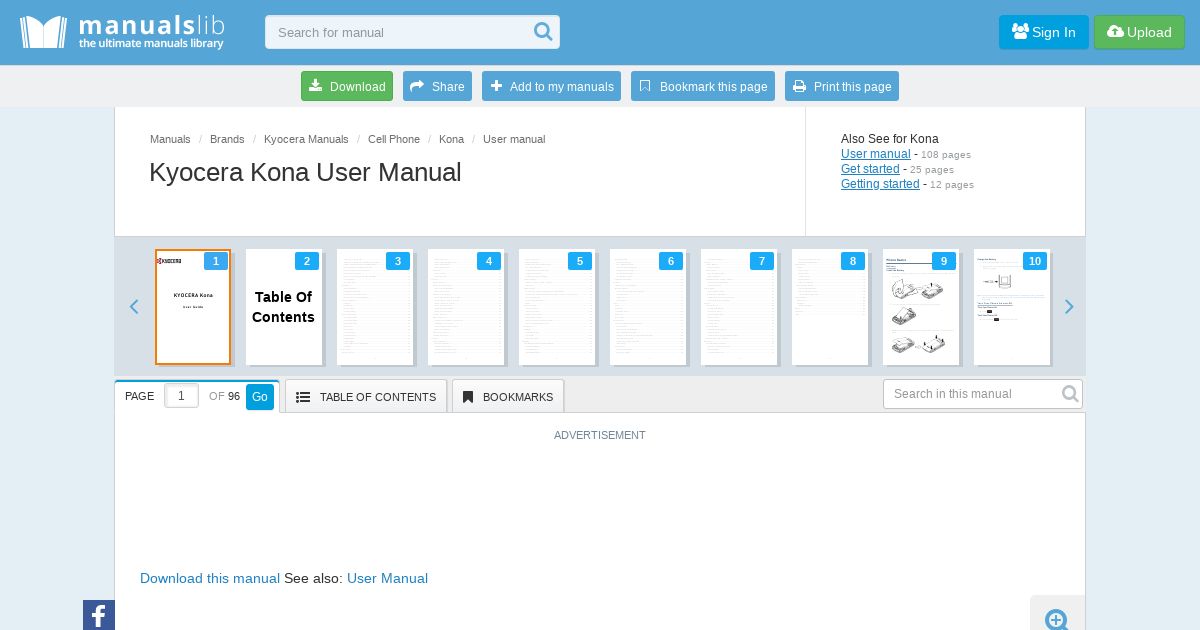Show previous thumbnails with the left arrow

(134, 307)
